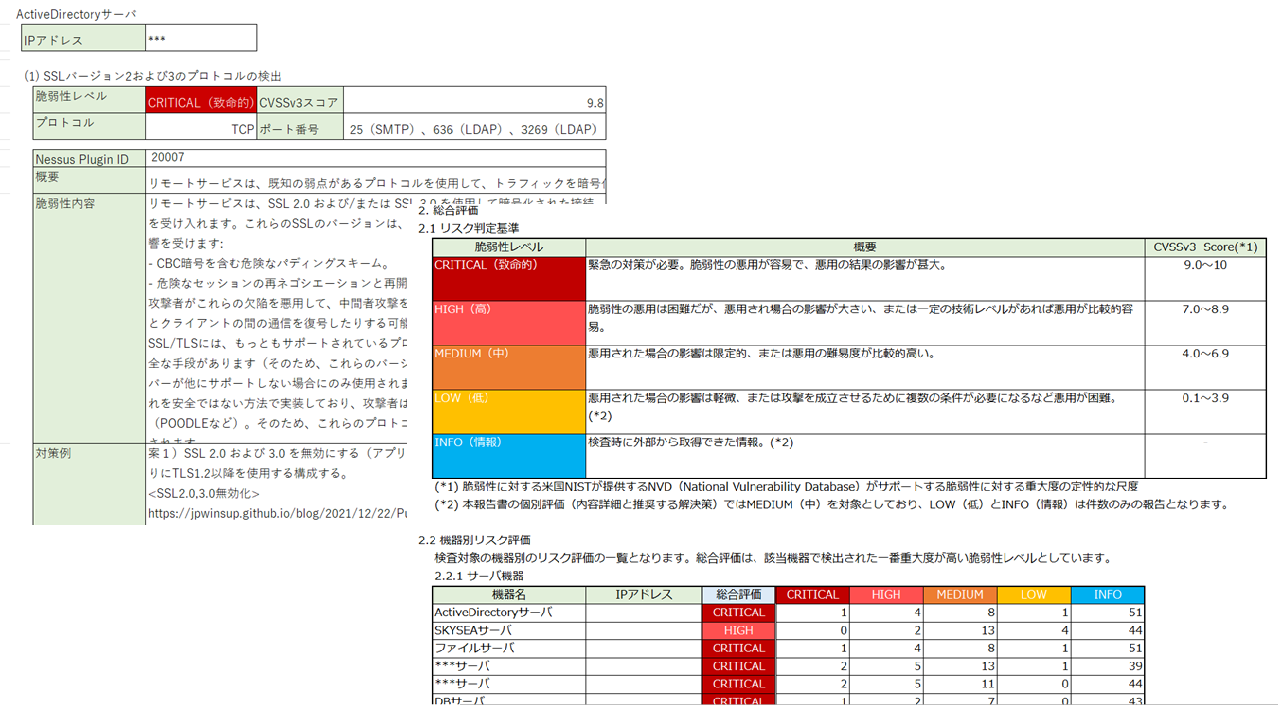Select the HIGH rating cell for SKYSEAサーバ

pyautogui.click(x=738, y=630)
